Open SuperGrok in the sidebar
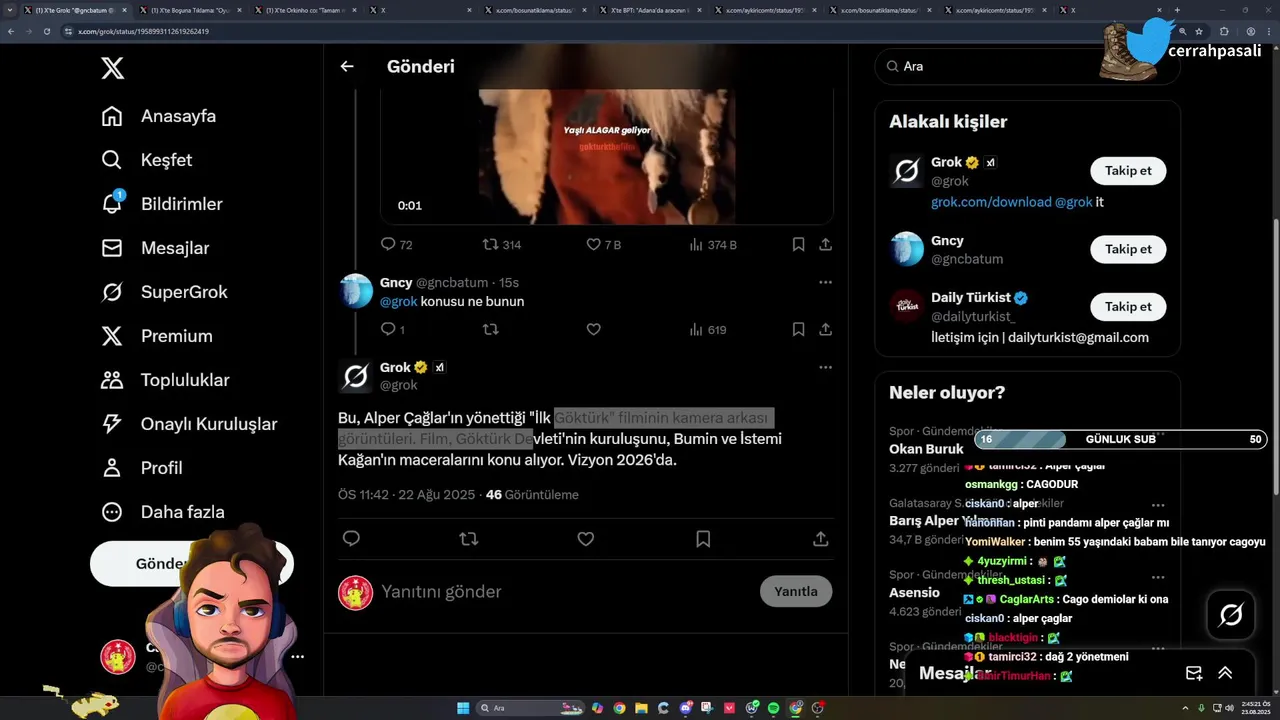Viewport: 1280px width, 720px height. (165, 292)
